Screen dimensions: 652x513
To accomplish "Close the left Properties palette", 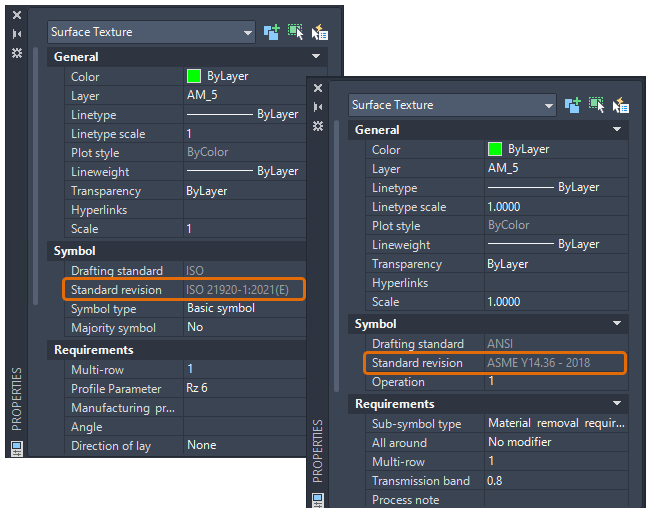I will tap(17, 15).
